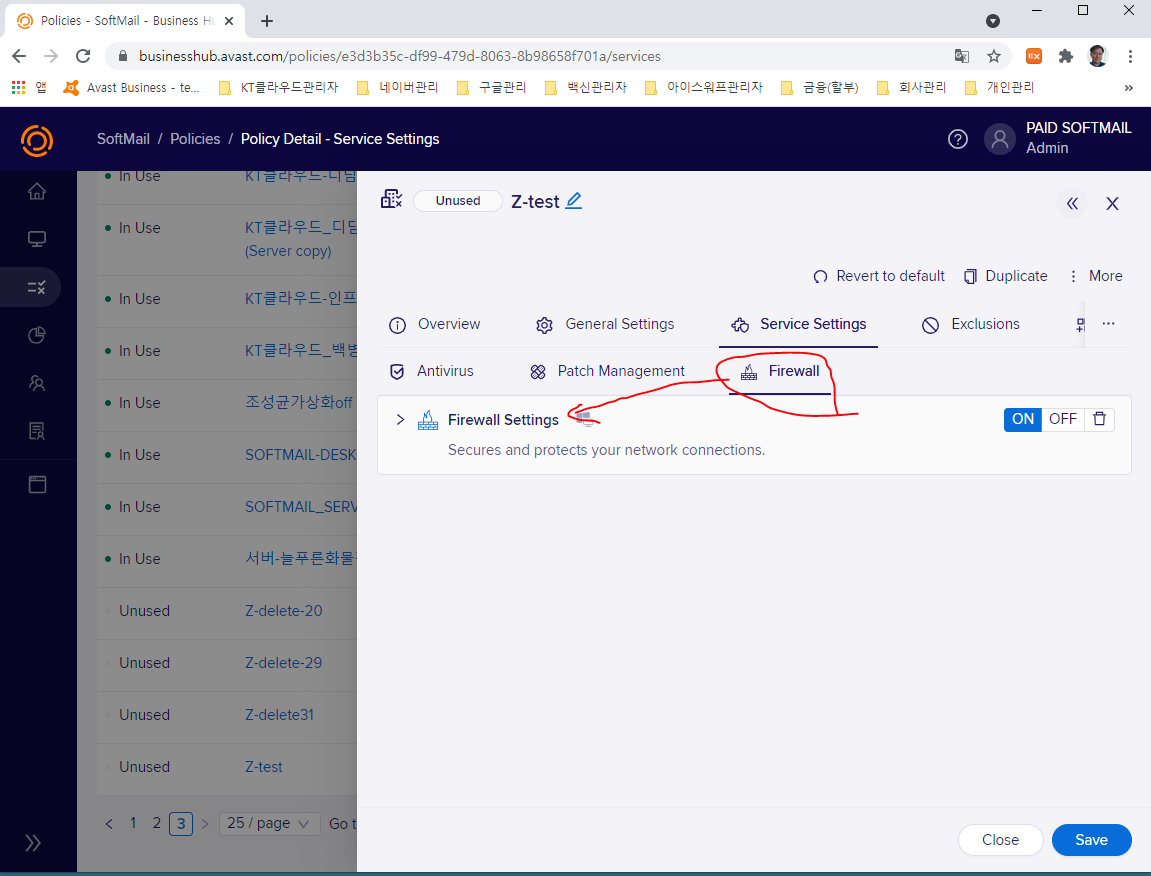Screen dimensions: 1151x876
Task: Go to page 1
Action: coord(133,823)
